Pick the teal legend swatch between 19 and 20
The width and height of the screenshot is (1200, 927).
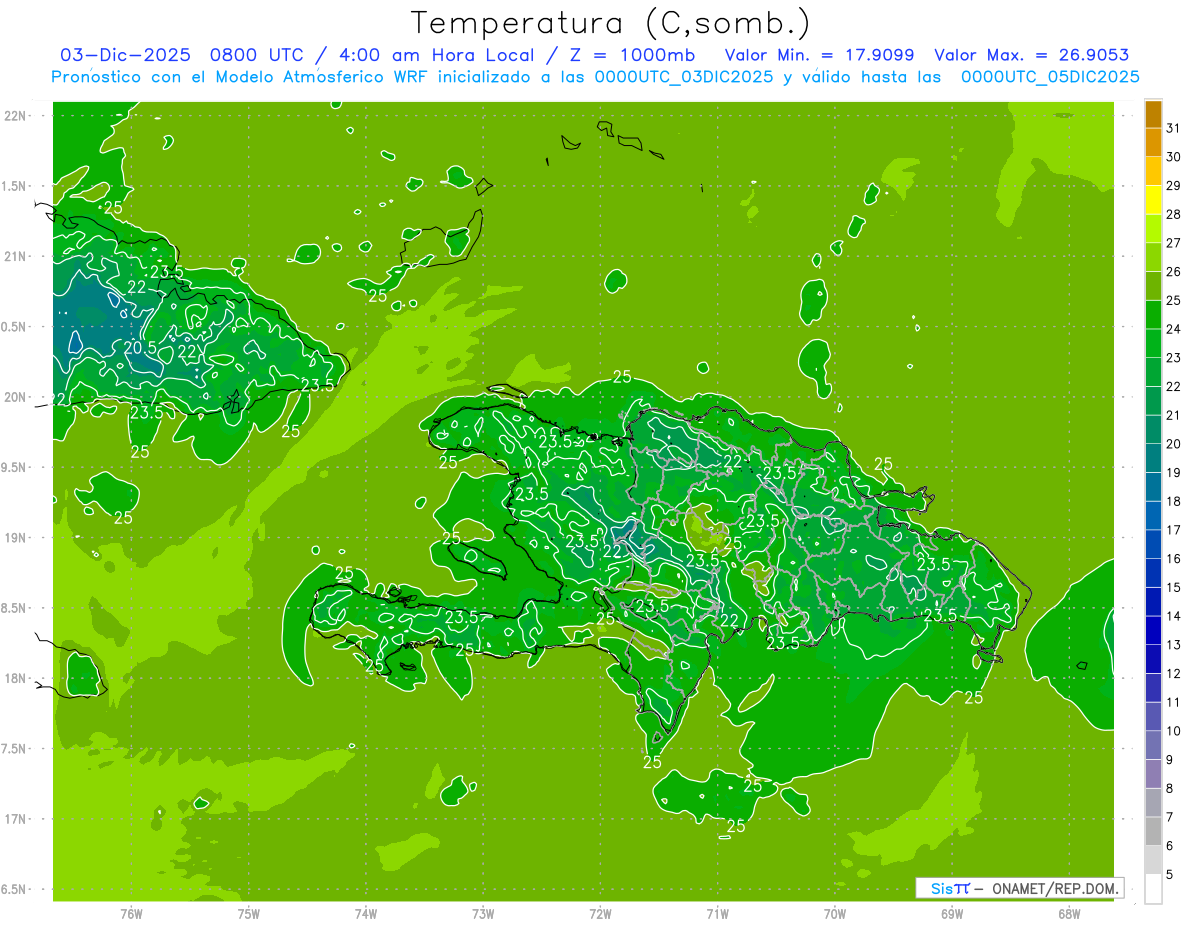point(1153,459)
